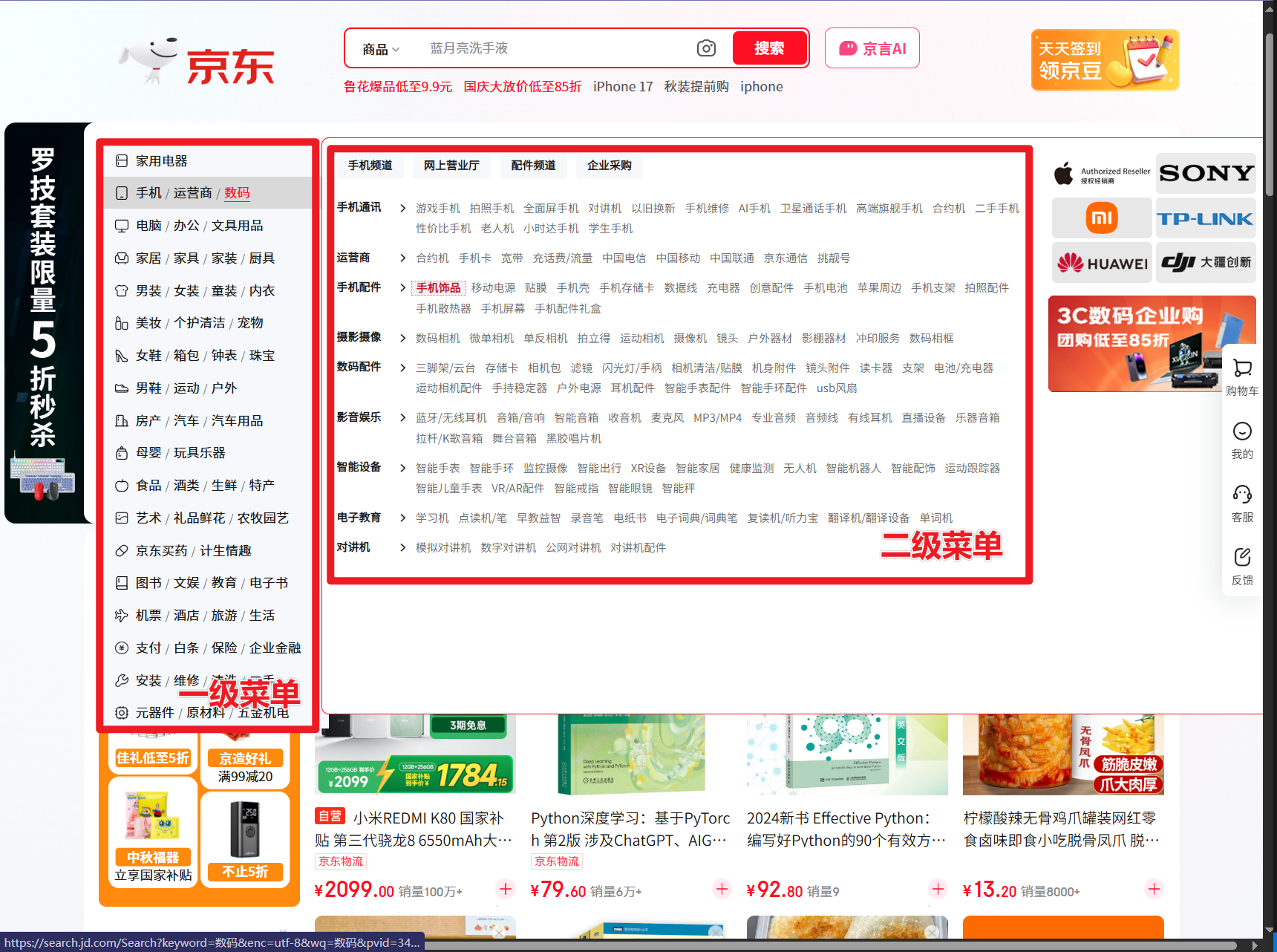Select the 图书 category
The height and width of the screenshot is (952, 1277).
pos(148,583)
